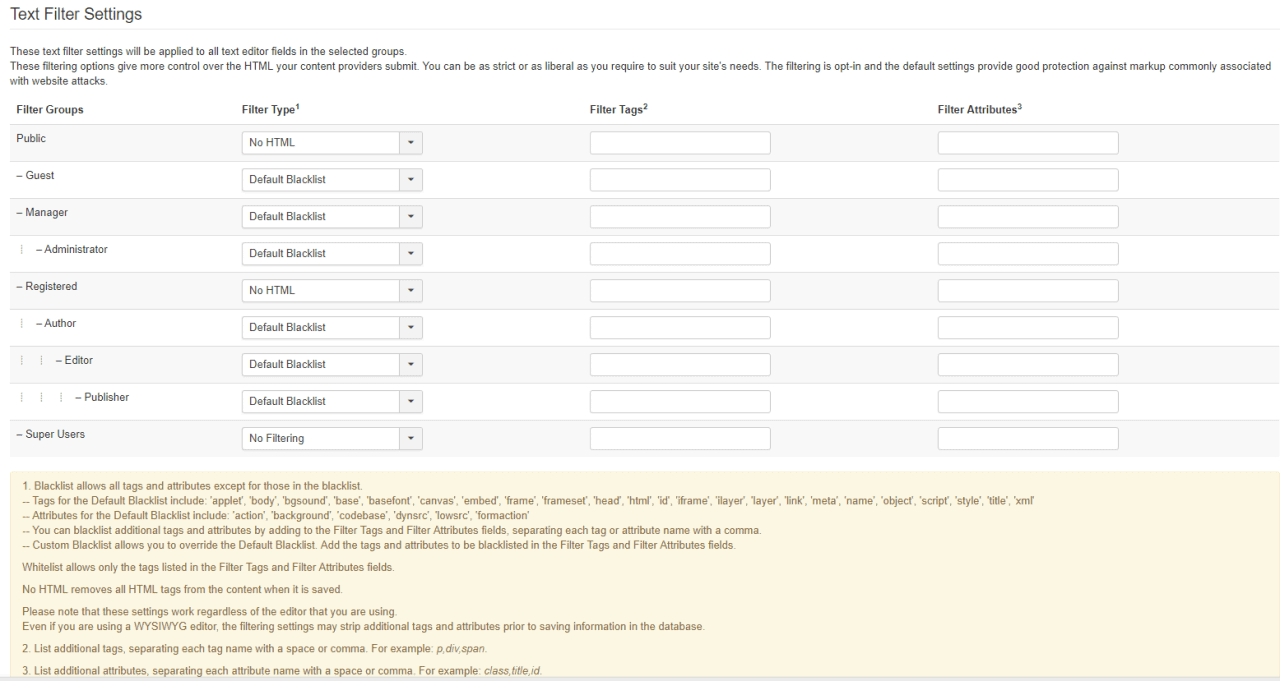Open the Public filter type dropdown
The image size is (1280, 681).
coord(332,143)
